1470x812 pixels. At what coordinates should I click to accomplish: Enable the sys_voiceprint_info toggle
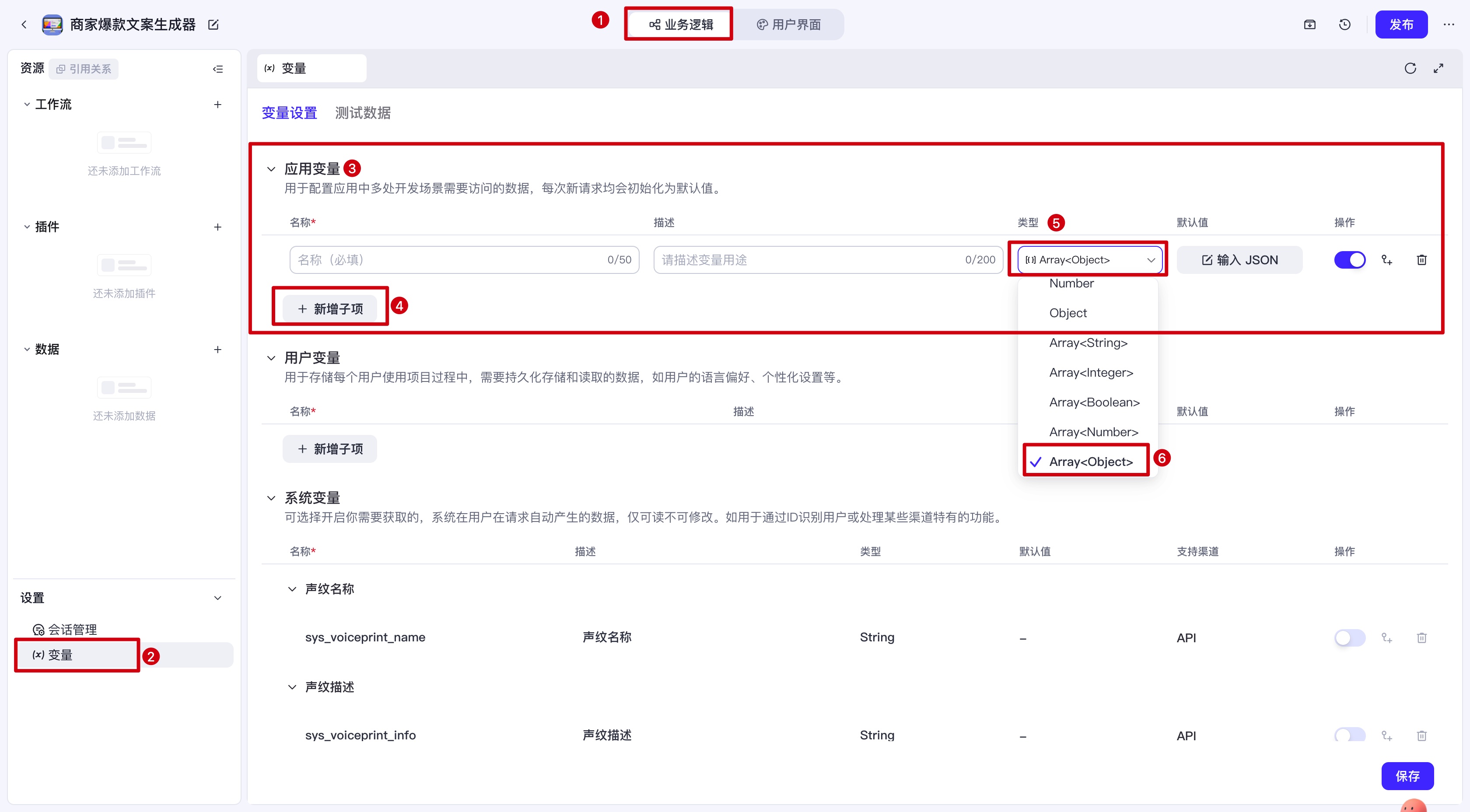point(1350,735)
